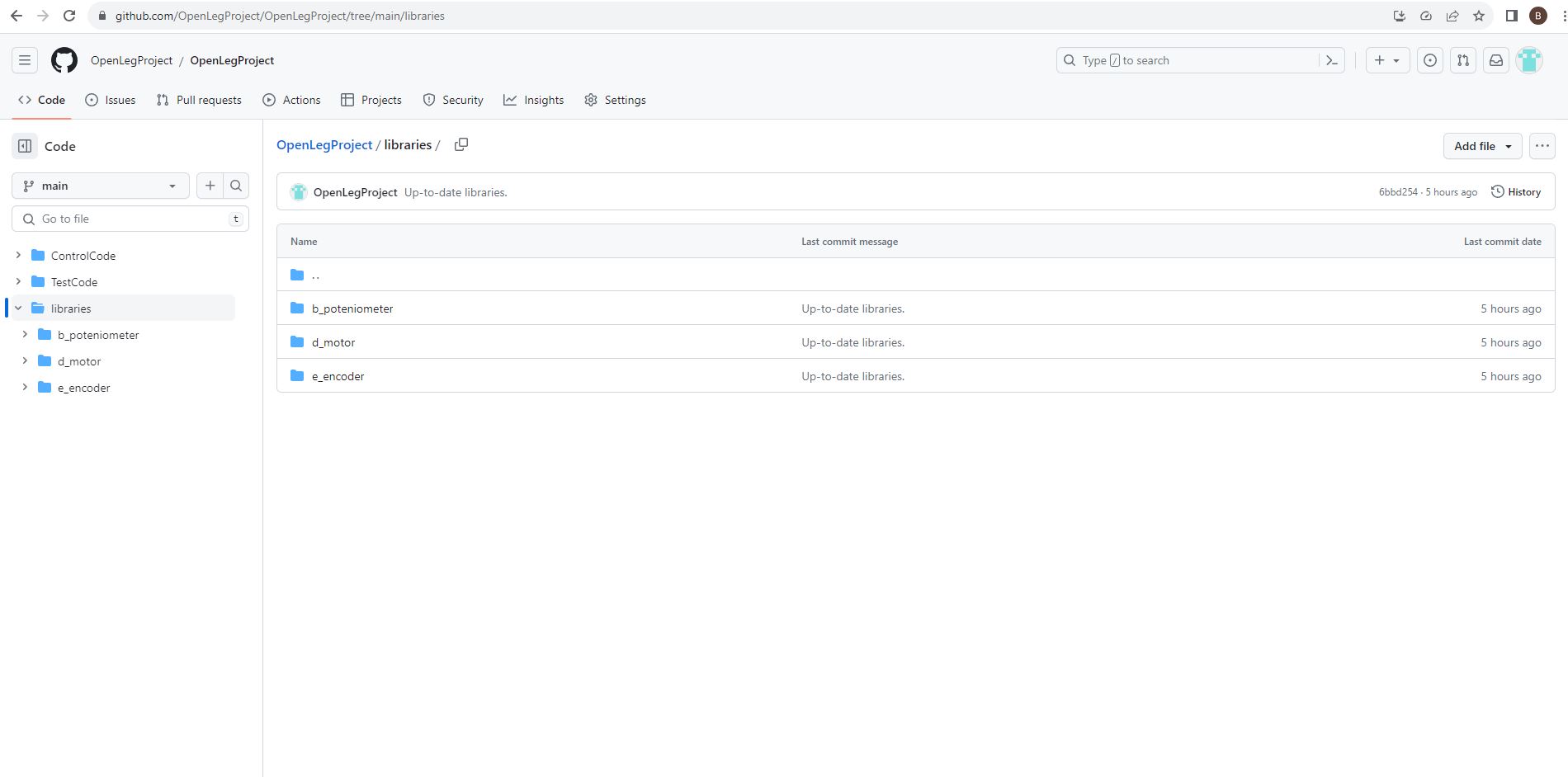Expand the create new plus dropdown
Viewport: 1568px width, 777px height.
tap(1386, 60)
